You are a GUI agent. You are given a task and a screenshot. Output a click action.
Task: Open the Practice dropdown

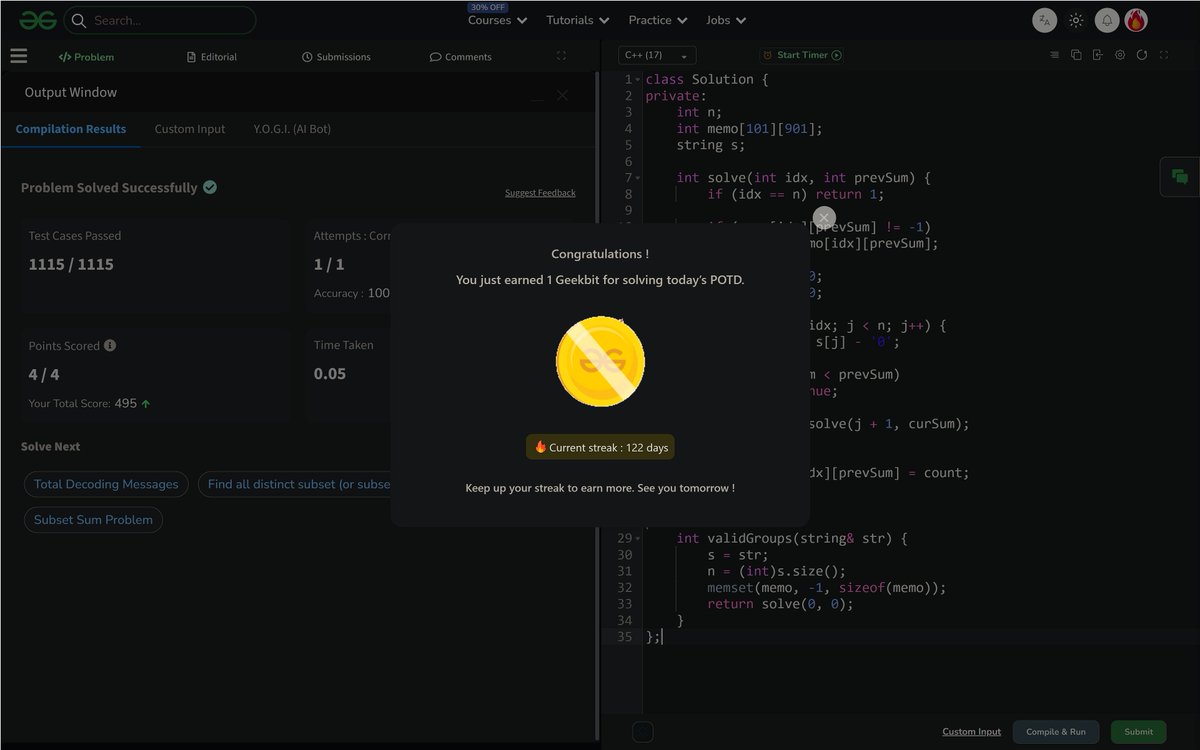657,20
